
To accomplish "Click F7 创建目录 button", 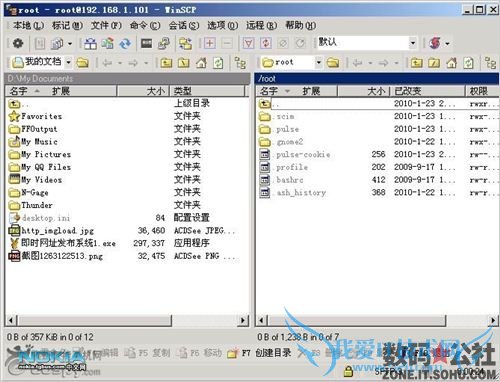I will 259,353.
